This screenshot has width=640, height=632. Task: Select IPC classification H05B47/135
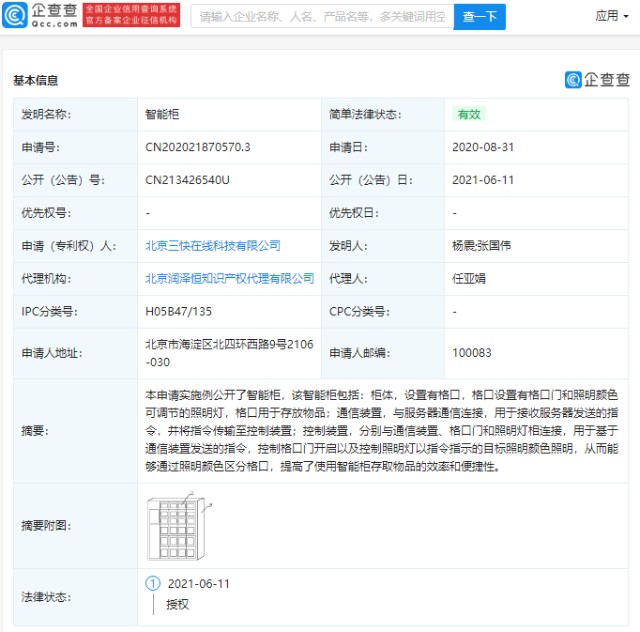[178, 312]
